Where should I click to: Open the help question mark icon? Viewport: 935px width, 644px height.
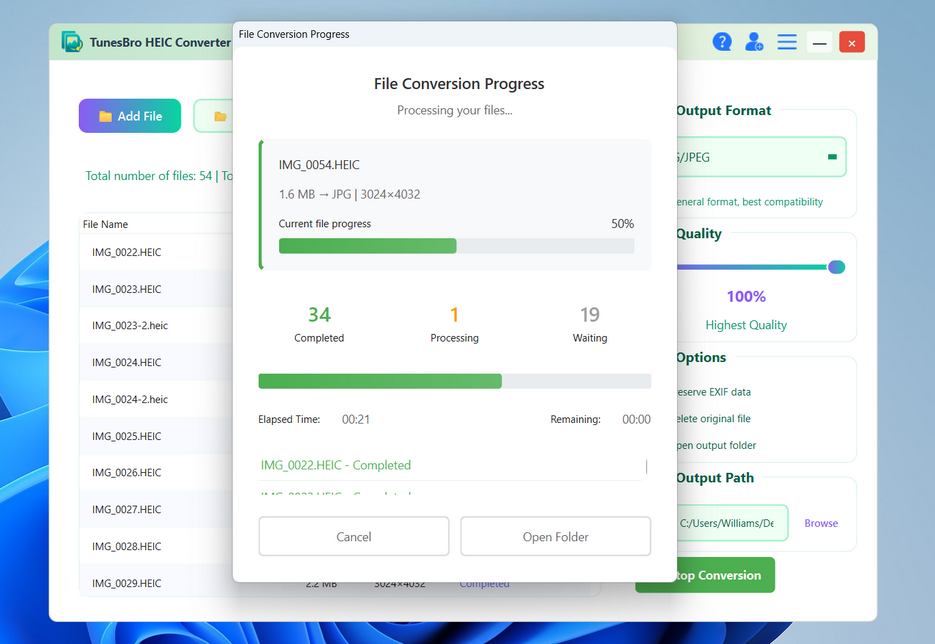pos(722,41)
